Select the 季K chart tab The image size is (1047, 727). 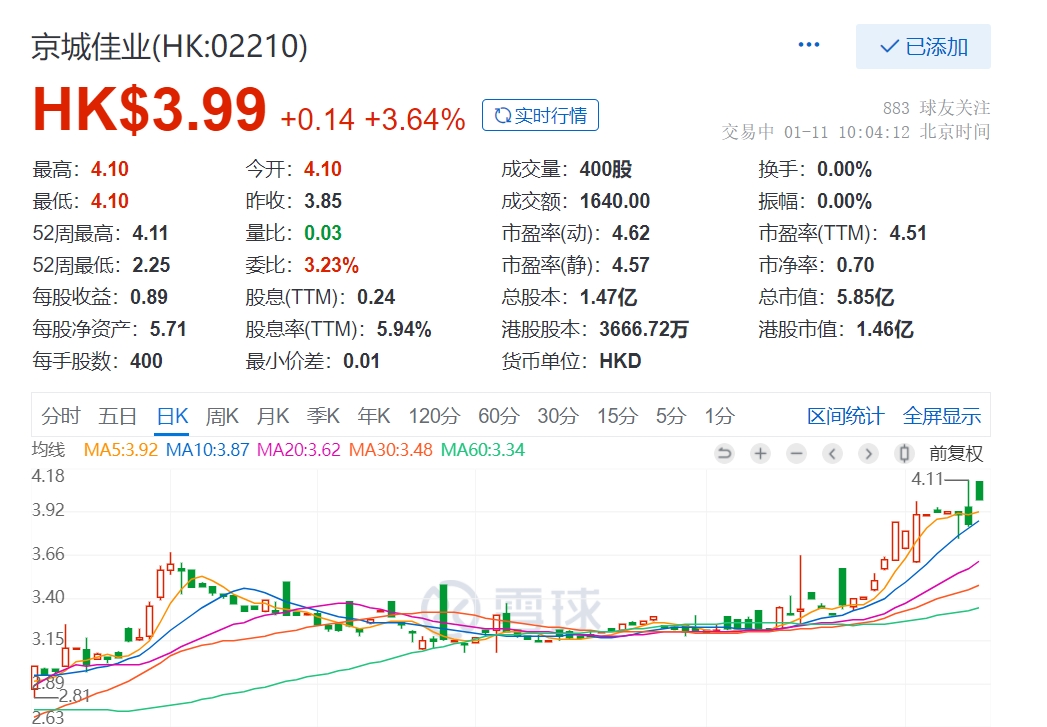[x=323, y=416]
